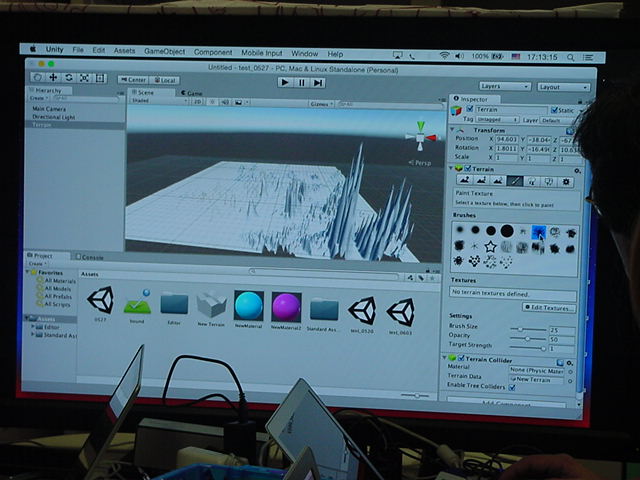Image resolution: width=640 pixels, height=480 pixels.
Task: Select Paint Height terrain tool
Action: [x=481, y=180]
